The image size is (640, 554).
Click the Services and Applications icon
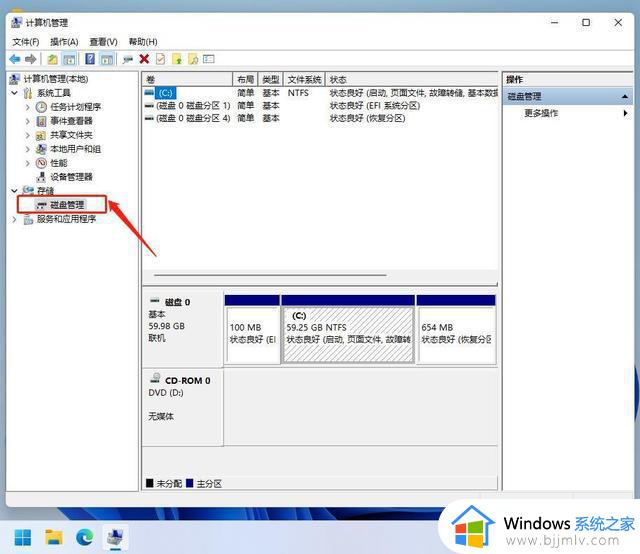28,219
